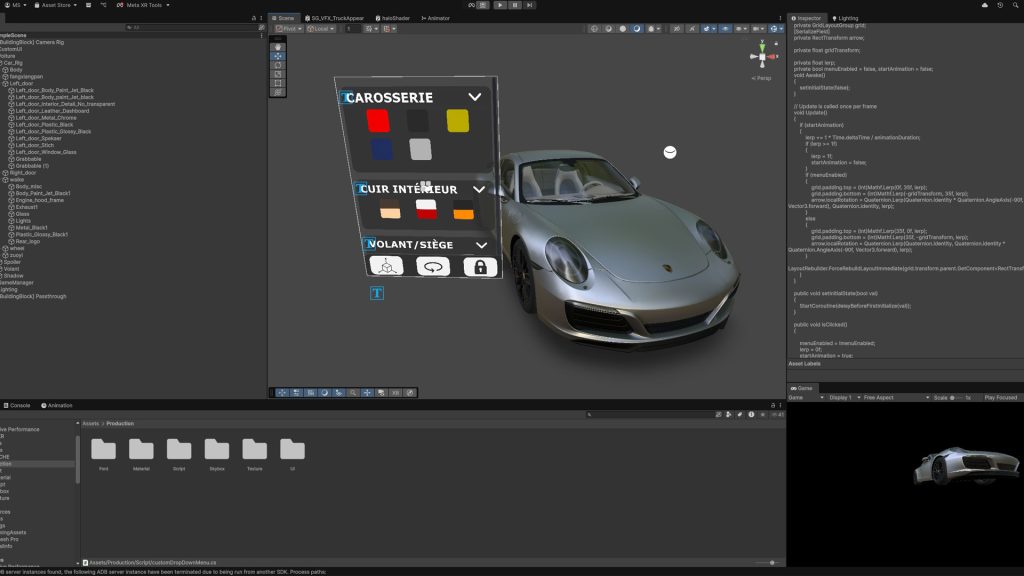Open the Meta XR Tools dropdown

[144, 5]
